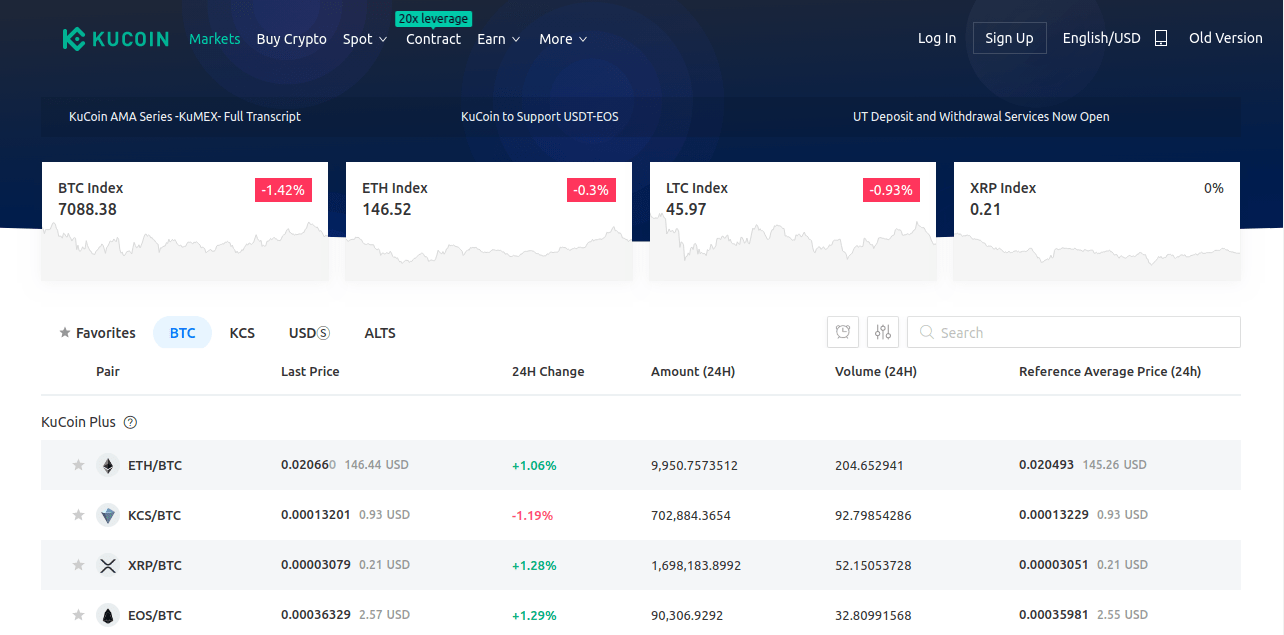Click the 20x leverage badge
1284x635 pixels.
pyautogui.click(x=433, y=19)
